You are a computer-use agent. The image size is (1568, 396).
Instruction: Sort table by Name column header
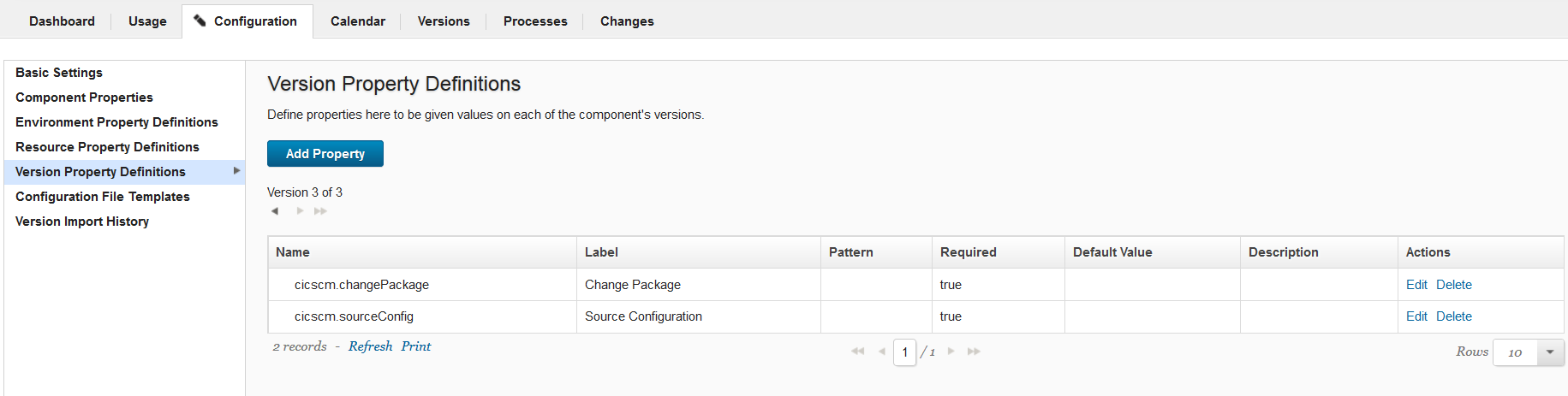(293, 252)
